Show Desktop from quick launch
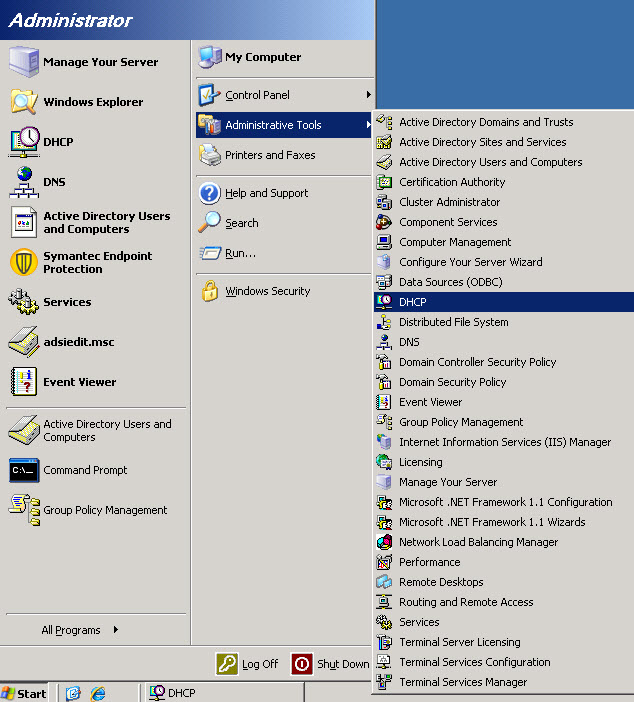This screenshot has width=634, height=702. tap(73, 693)
